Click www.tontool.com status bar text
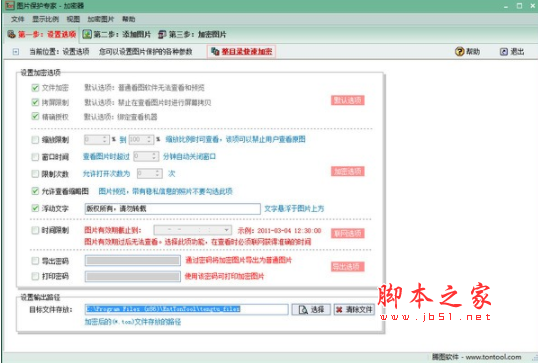 pyautogui.click(x=493, y=357)
